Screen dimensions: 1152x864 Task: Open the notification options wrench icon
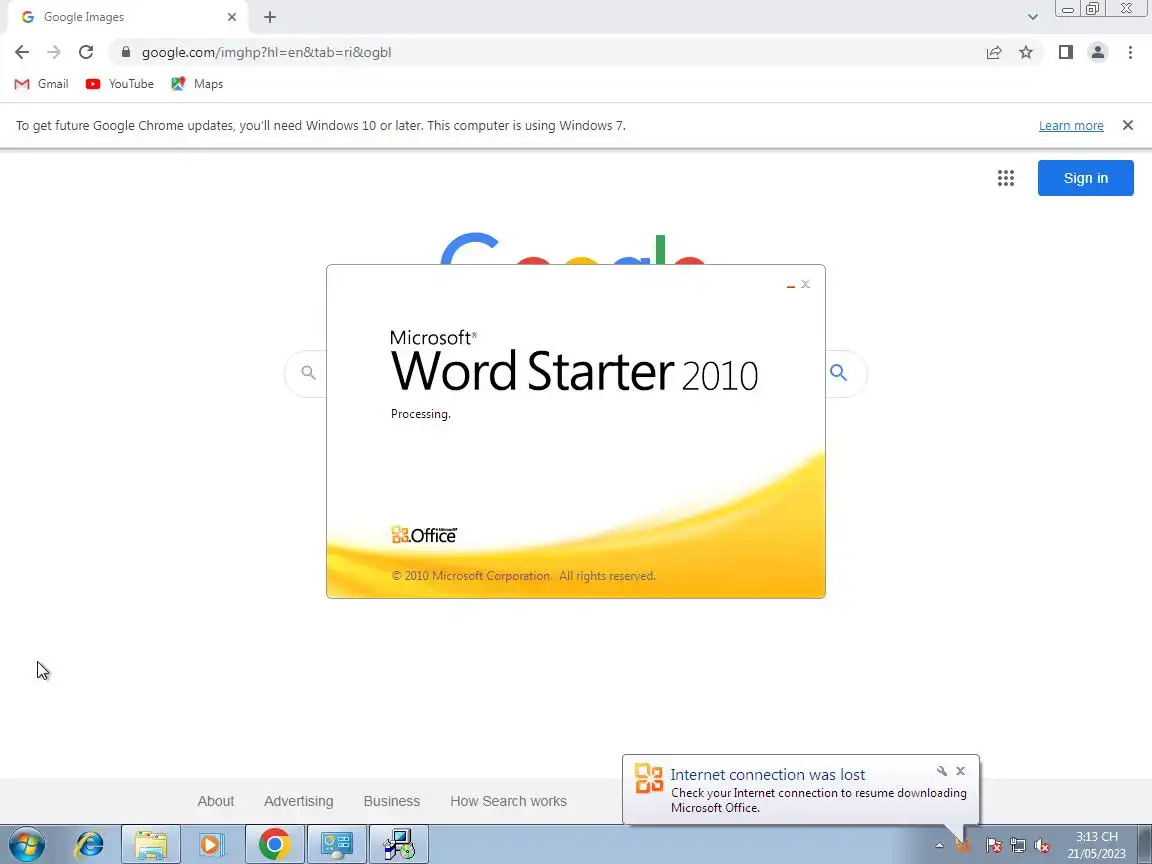[941, 771]
